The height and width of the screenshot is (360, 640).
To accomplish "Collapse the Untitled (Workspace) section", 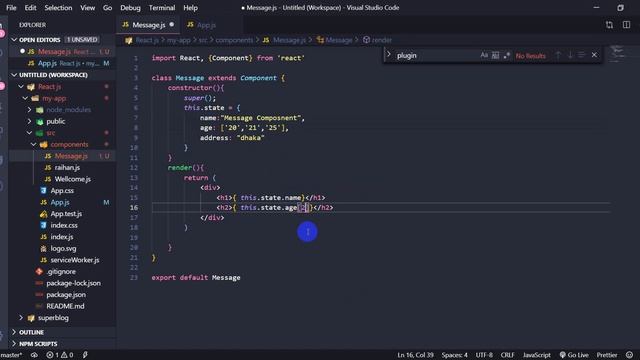I will [x=14, y=75].
